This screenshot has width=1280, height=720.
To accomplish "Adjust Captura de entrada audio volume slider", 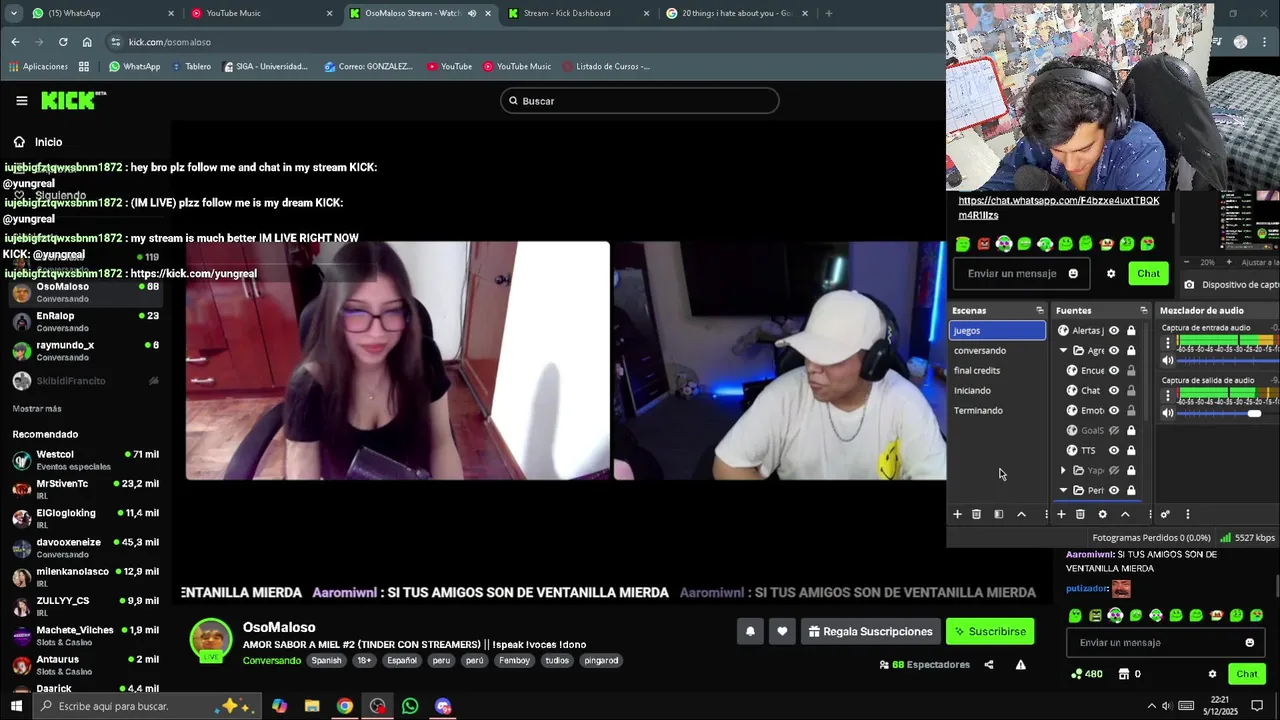I will [x=1228, y=361].
